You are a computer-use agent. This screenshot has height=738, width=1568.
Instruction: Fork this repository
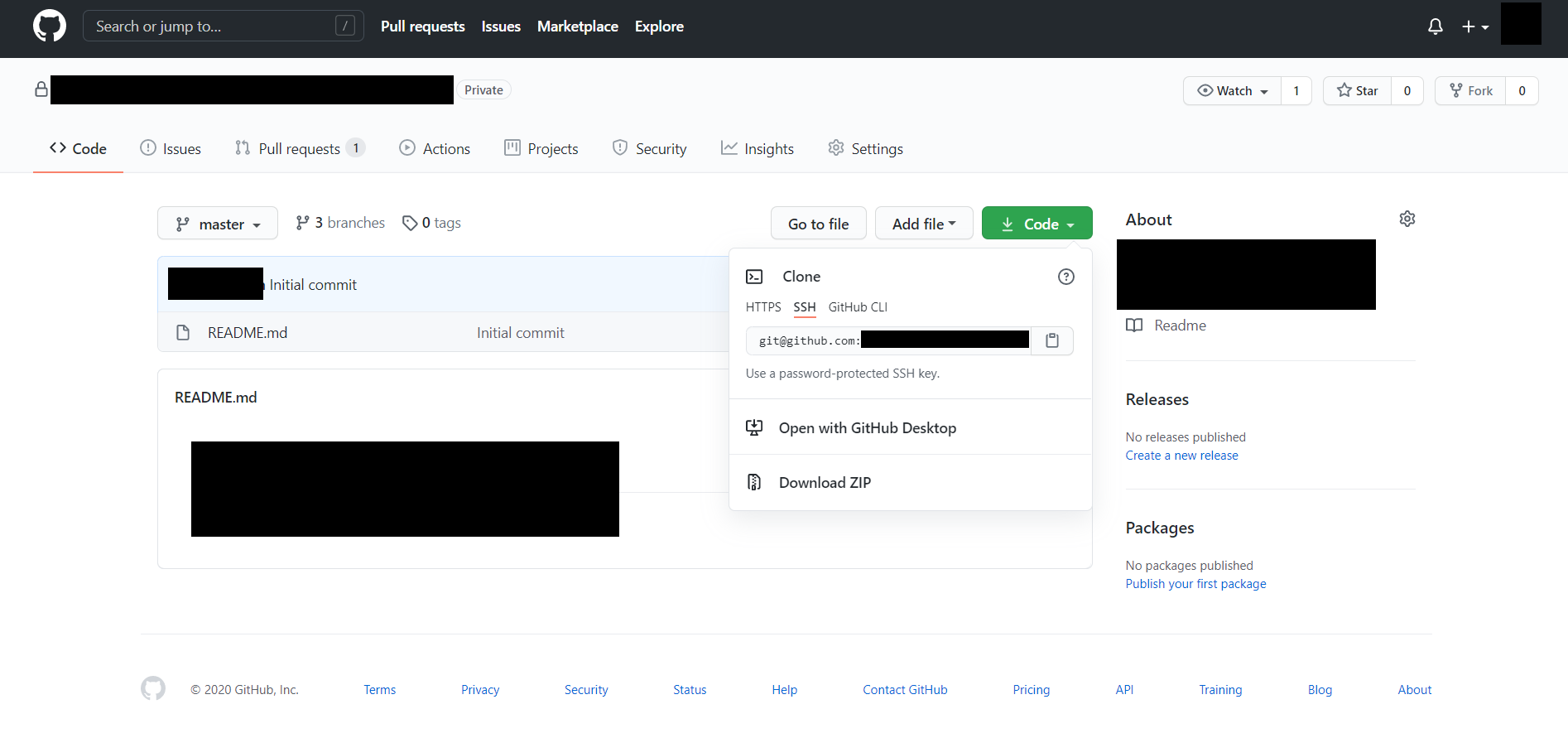1470,90
